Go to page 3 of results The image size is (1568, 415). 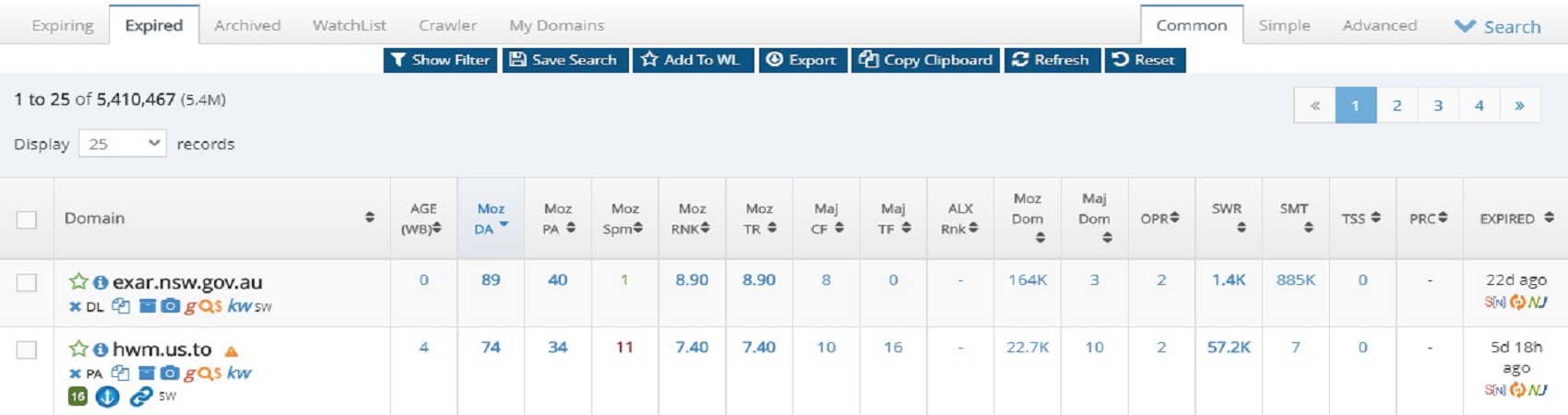pyautogui.click(x=1437, y=105)
